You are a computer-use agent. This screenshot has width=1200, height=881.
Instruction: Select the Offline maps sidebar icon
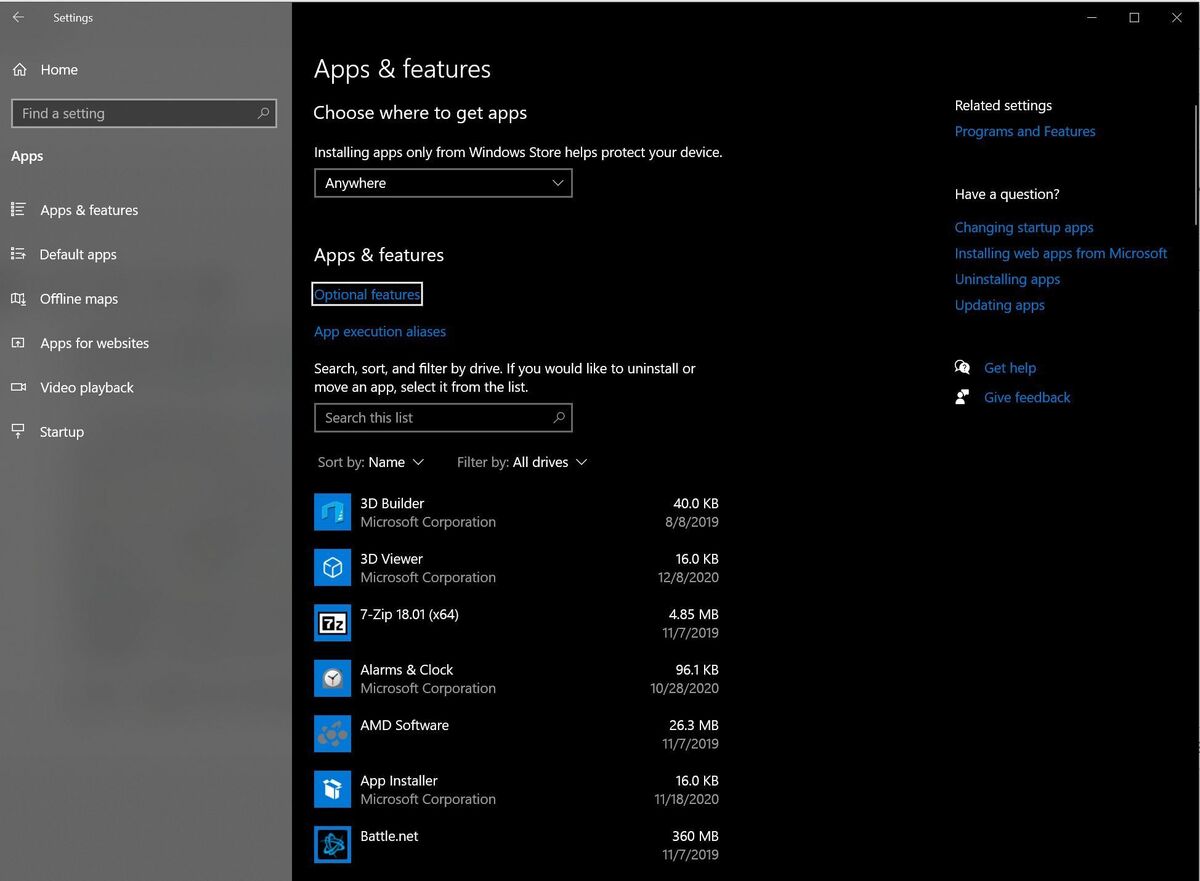18,298
